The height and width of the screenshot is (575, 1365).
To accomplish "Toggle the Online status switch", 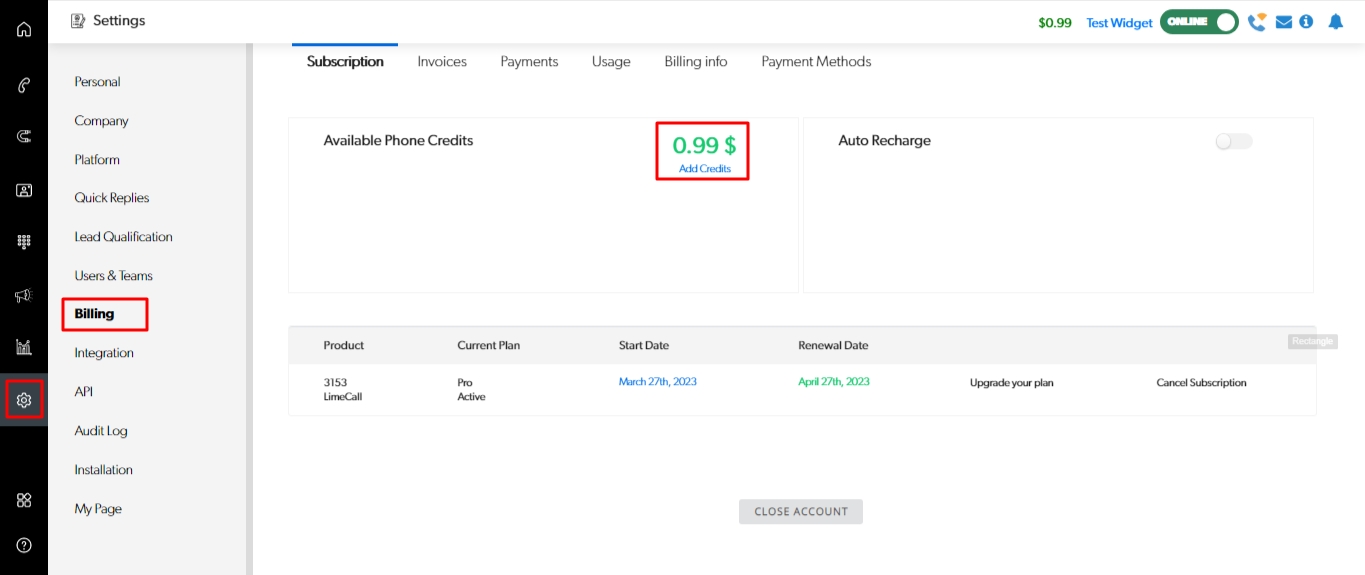I will pyautogui.click(x=1198, y=22).
